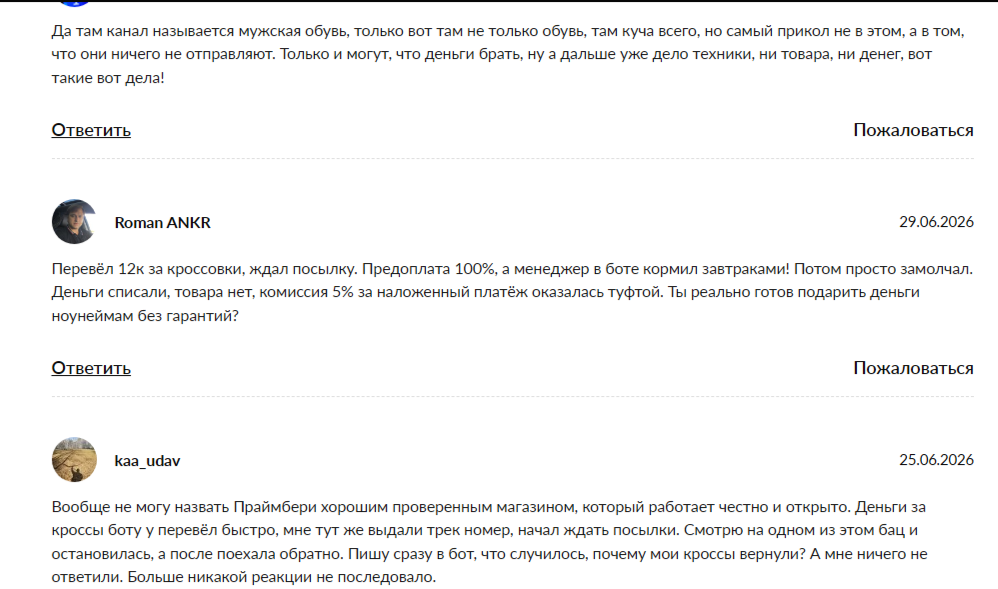
Task: Click the question «ноунеймам без гарантий?»
Action: pos(145,316)
